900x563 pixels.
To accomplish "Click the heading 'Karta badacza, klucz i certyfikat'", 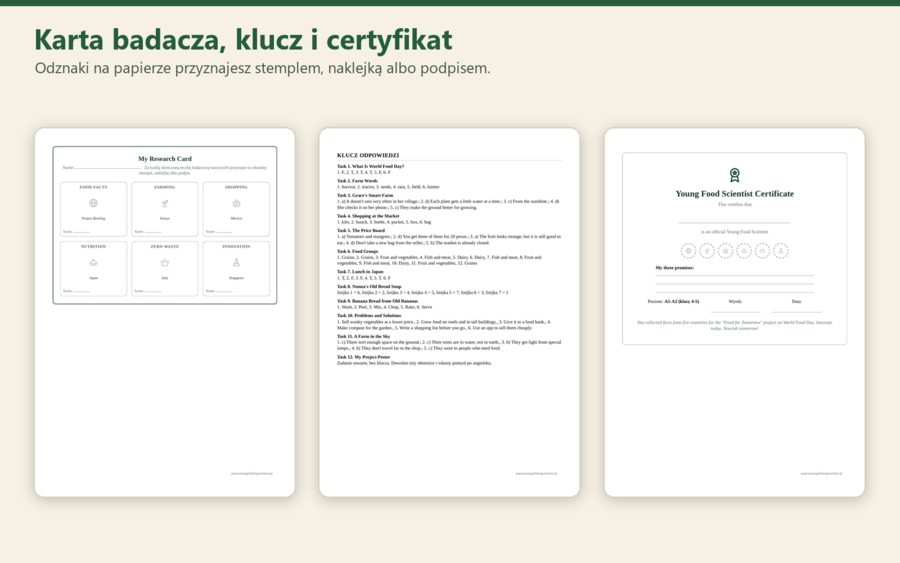I will click(x=243, y=40).
